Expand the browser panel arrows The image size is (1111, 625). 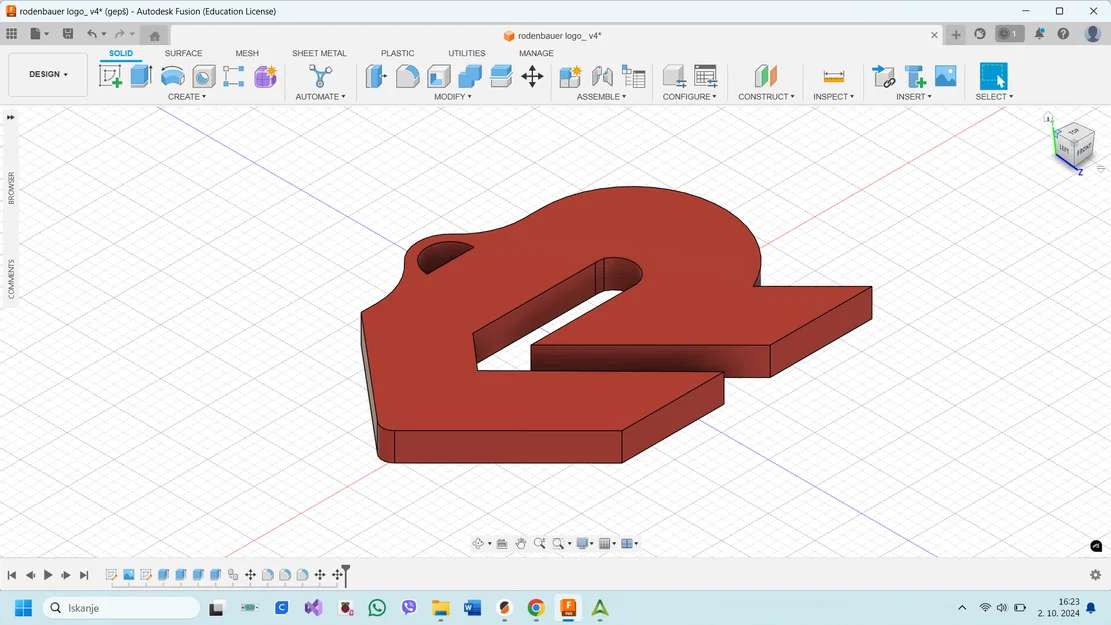click(x=11, y=117)
